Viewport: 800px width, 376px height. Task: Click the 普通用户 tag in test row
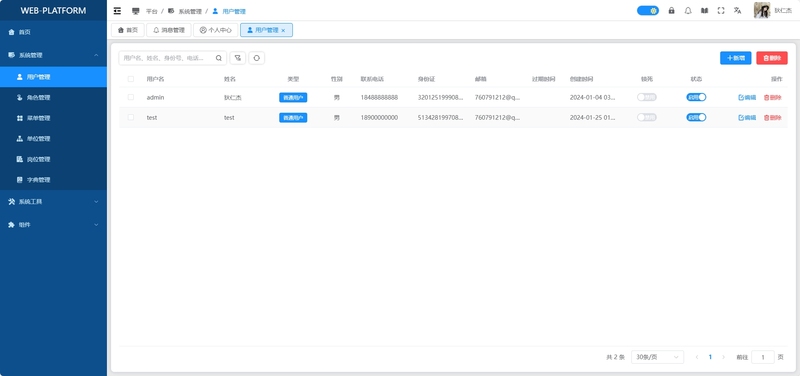tap(293, 117)
